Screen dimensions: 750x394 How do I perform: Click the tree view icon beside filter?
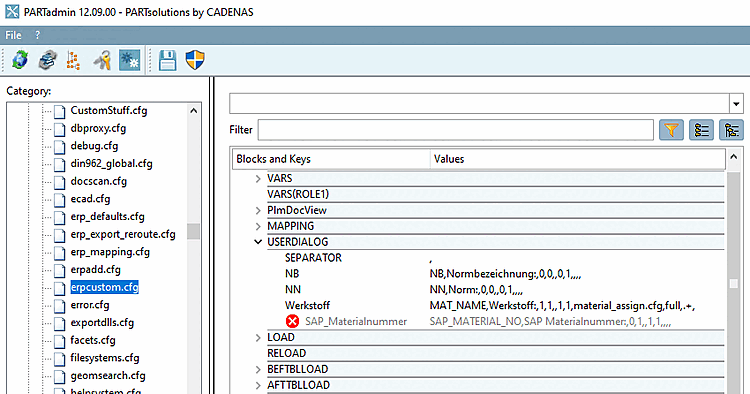click(731, 130)
